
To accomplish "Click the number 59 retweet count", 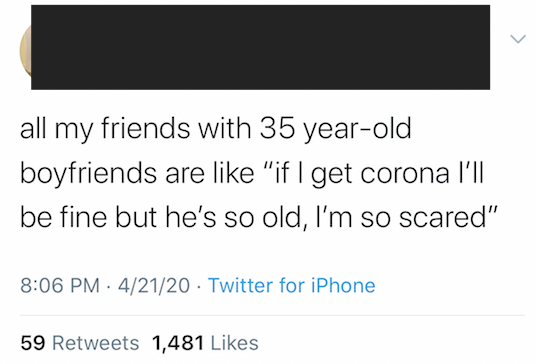I will point(33,343).
